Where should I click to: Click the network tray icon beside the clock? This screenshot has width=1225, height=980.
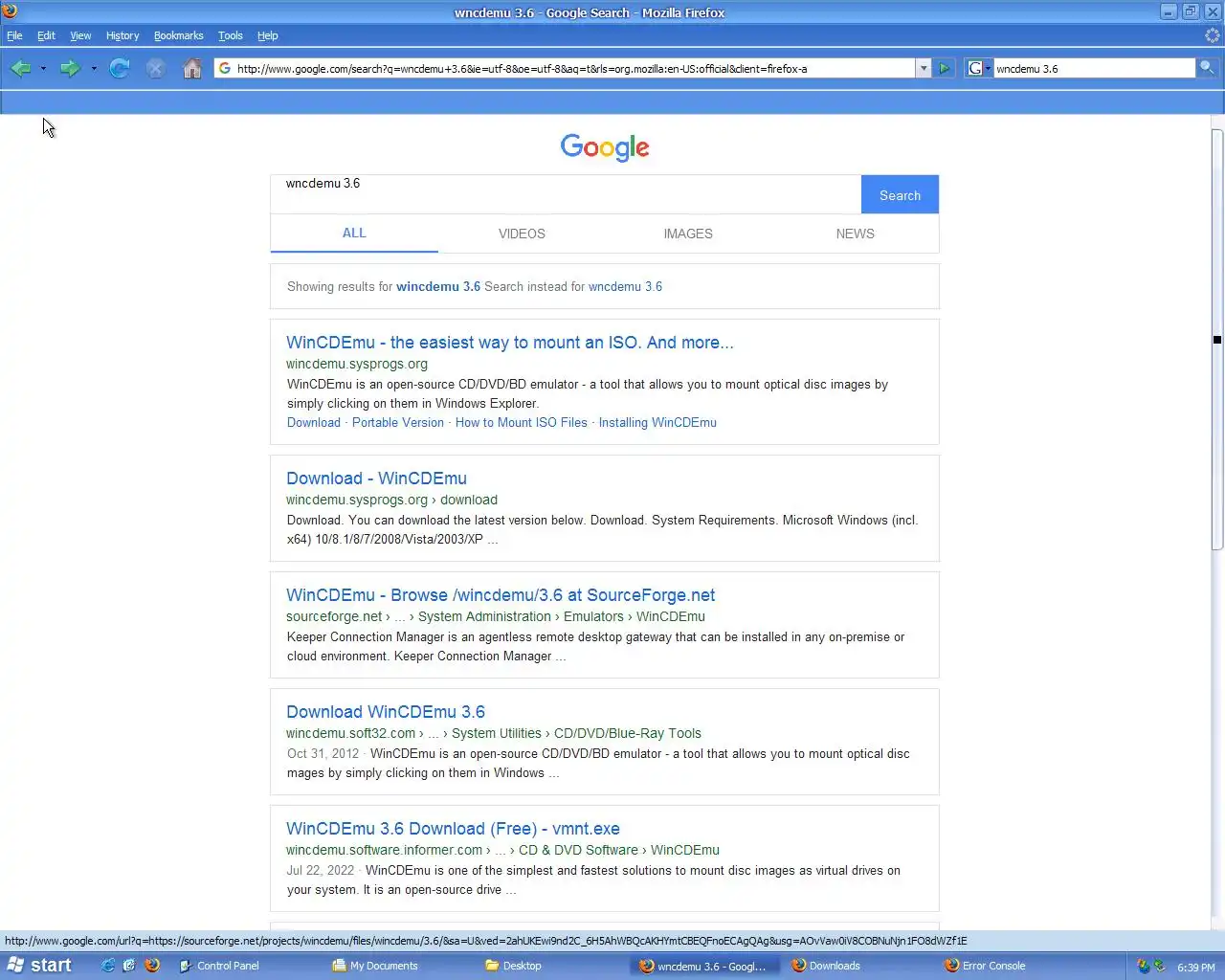(1160, 966)
